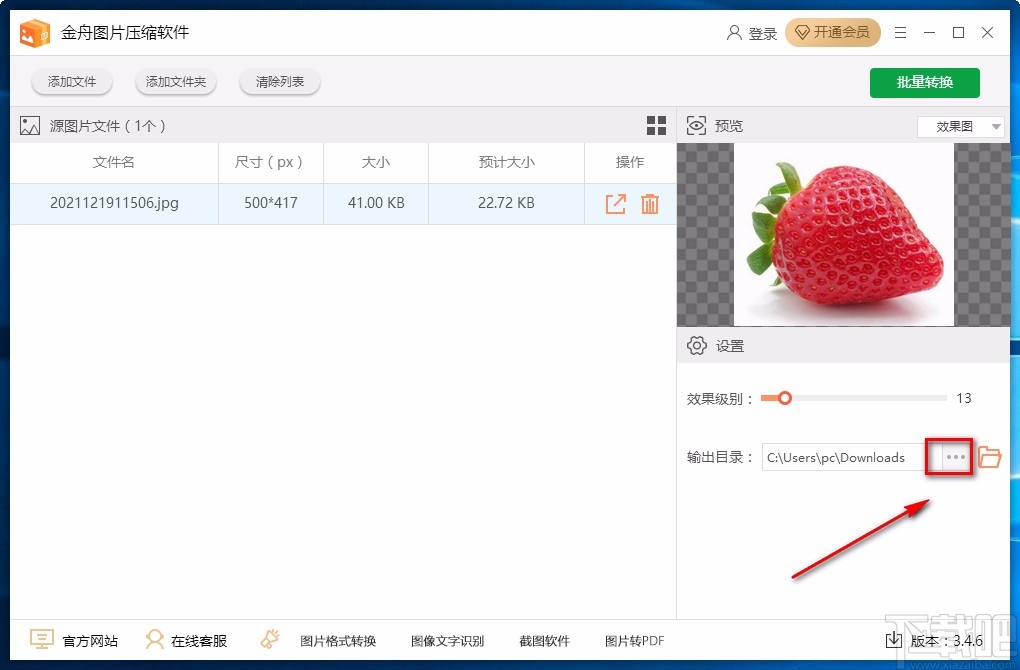1020x670 pixels.
Task: Click the 登录 person icon
Action: tap(734, 32)
